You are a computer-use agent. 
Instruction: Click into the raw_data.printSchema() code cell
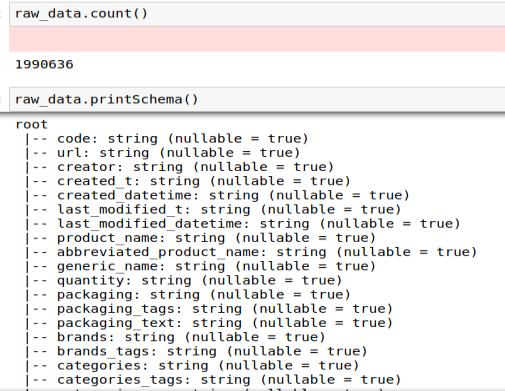point(257,99)
